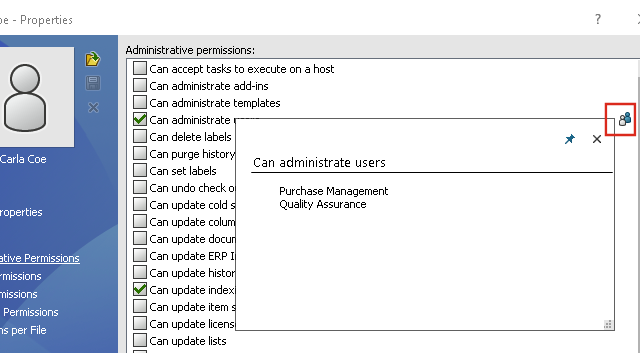This screenshot has width=640, height=360.
Task: Open Administrative Permissions link in sidebar
Action: point(40,258)
